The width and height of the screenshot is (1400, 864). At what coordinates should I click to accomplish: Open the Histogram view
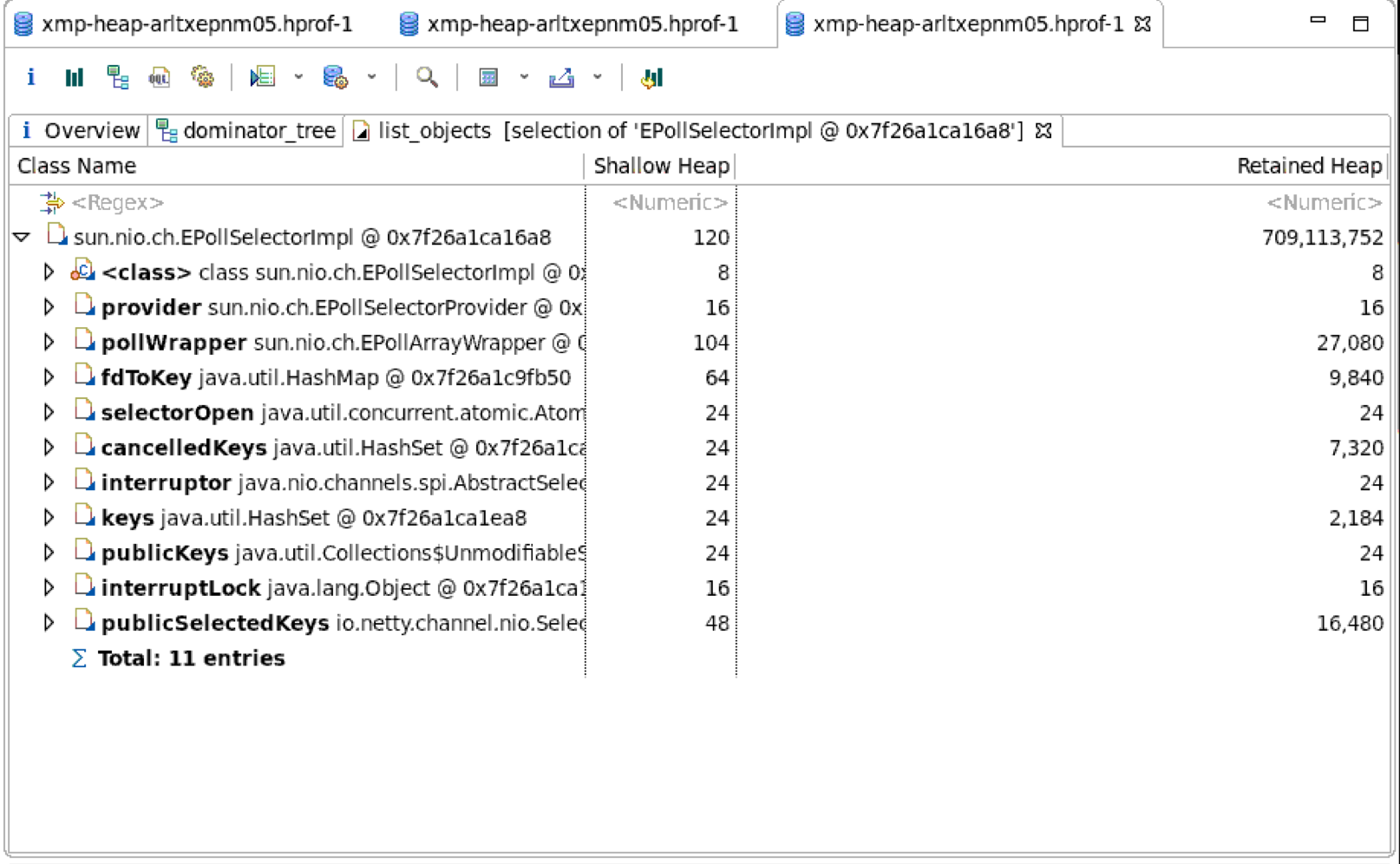coord(74,76)
